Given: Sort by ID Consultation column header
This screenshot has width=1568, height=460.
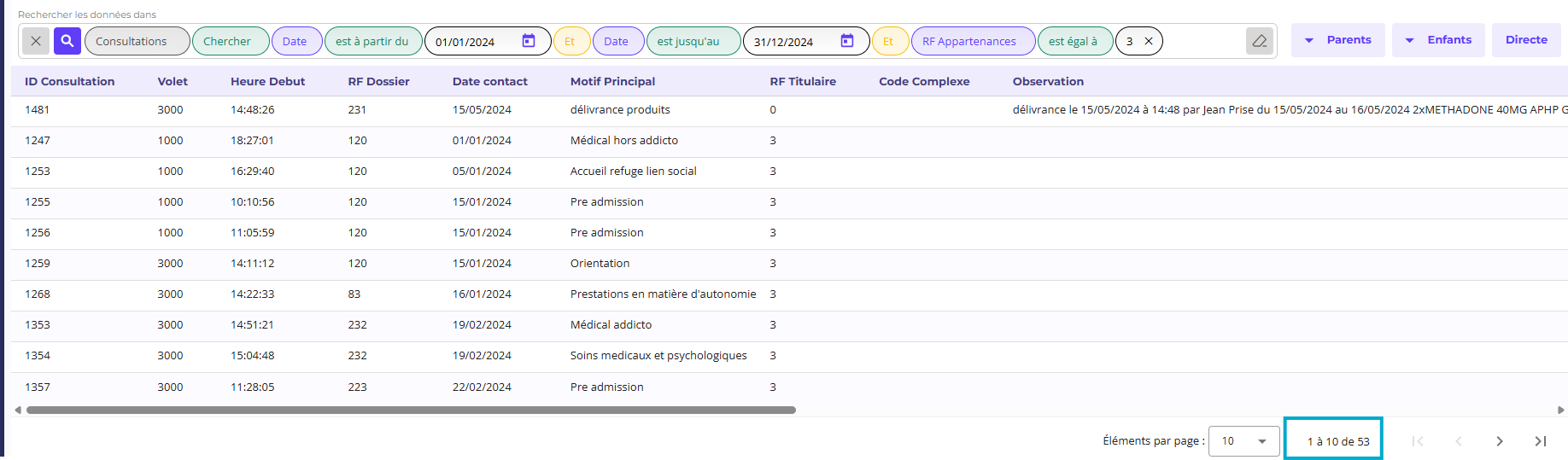Looking at the screenshot, I should [x=69, y=81].
